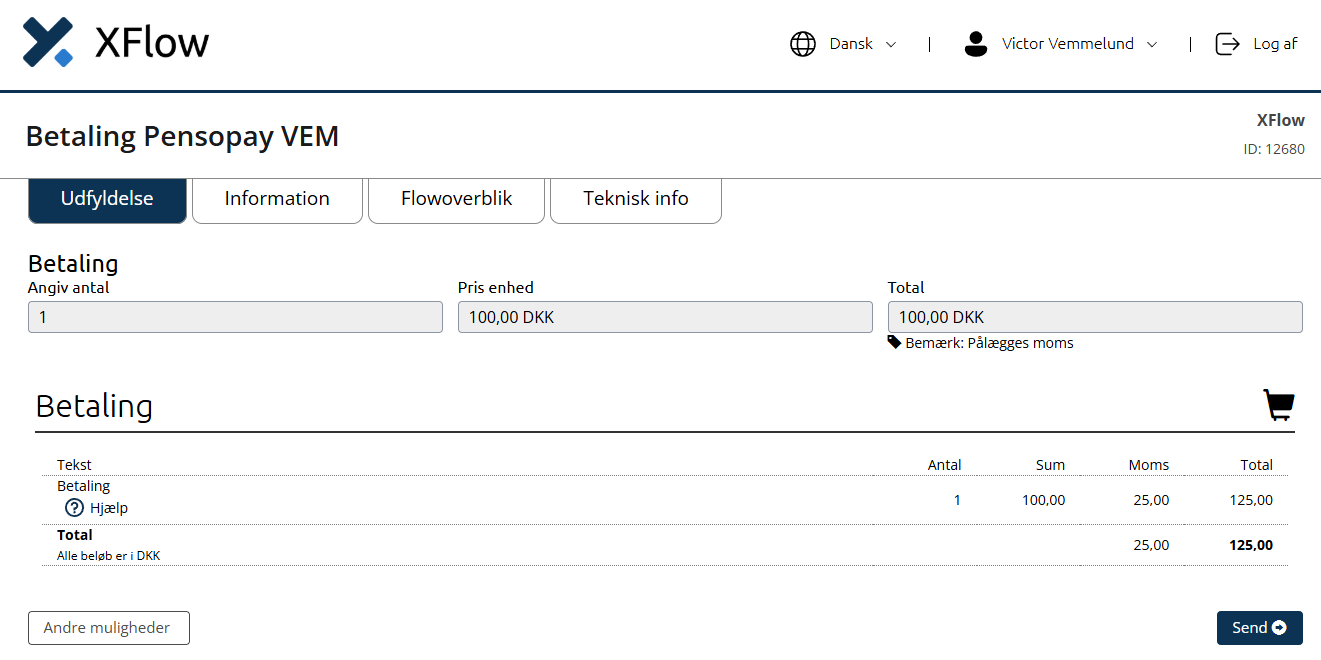Click the 125,00 value in Betaling row

(1251, 500)
